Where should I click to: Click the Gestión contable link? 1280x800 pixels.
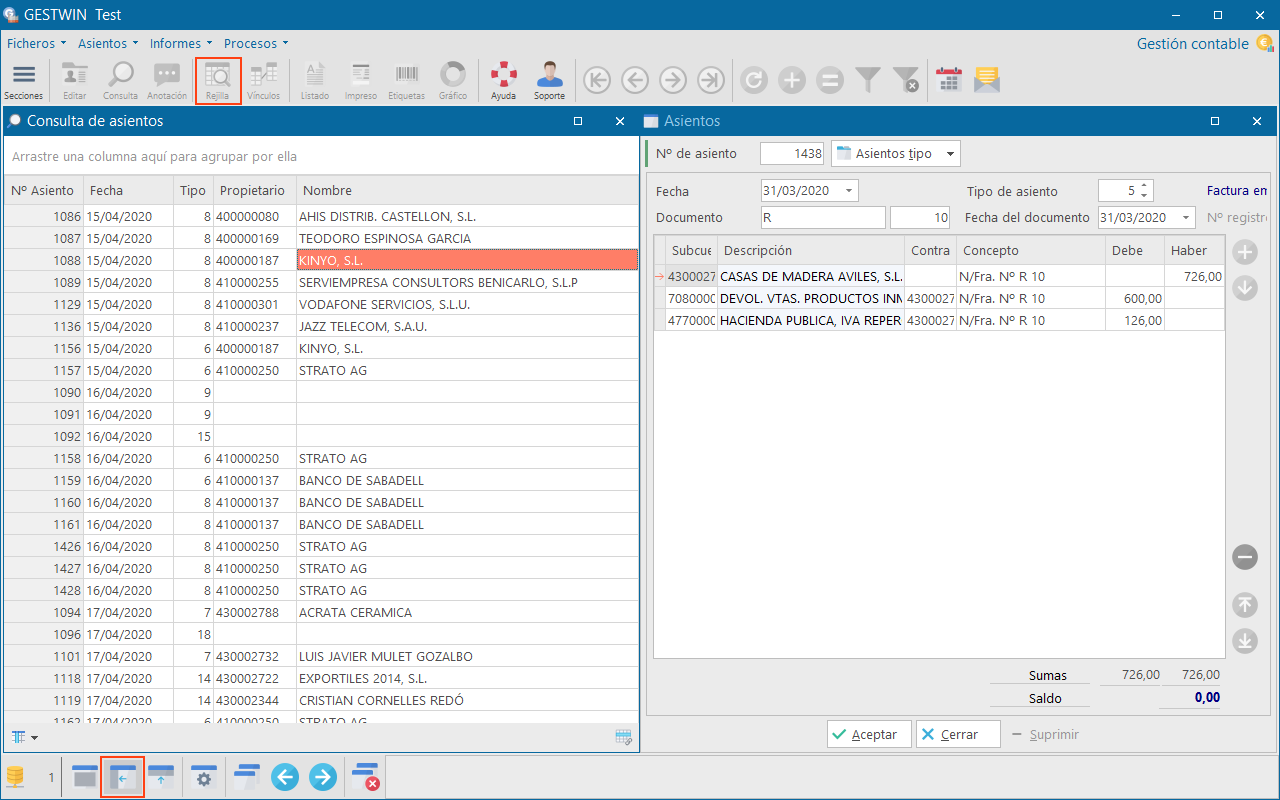click(1193, 44)
